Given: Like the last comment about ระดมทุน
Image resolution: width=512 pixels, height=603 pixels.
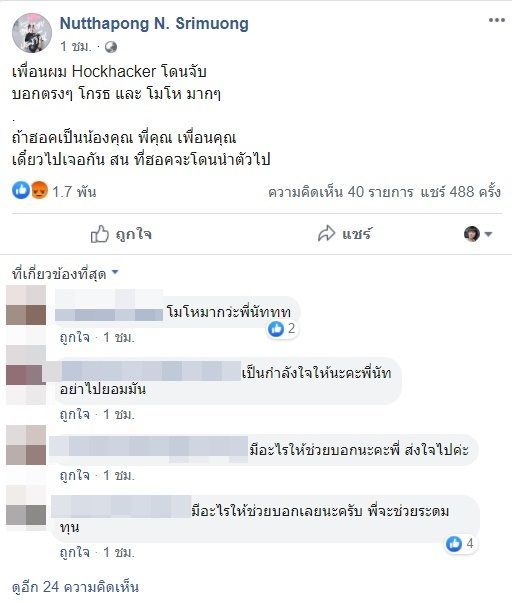Looking at the screenshot, I should click(75, 553).
